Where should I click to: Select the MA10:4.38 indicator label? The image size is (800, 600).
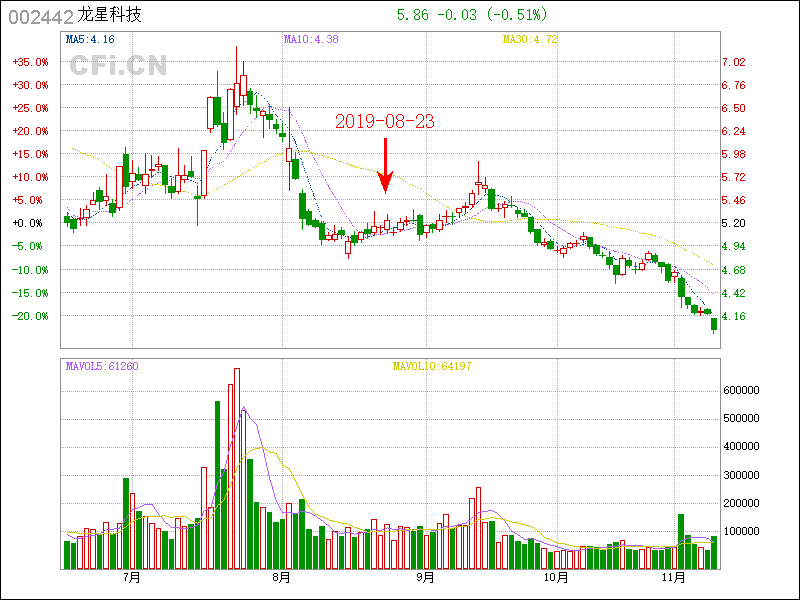(311, 40)
